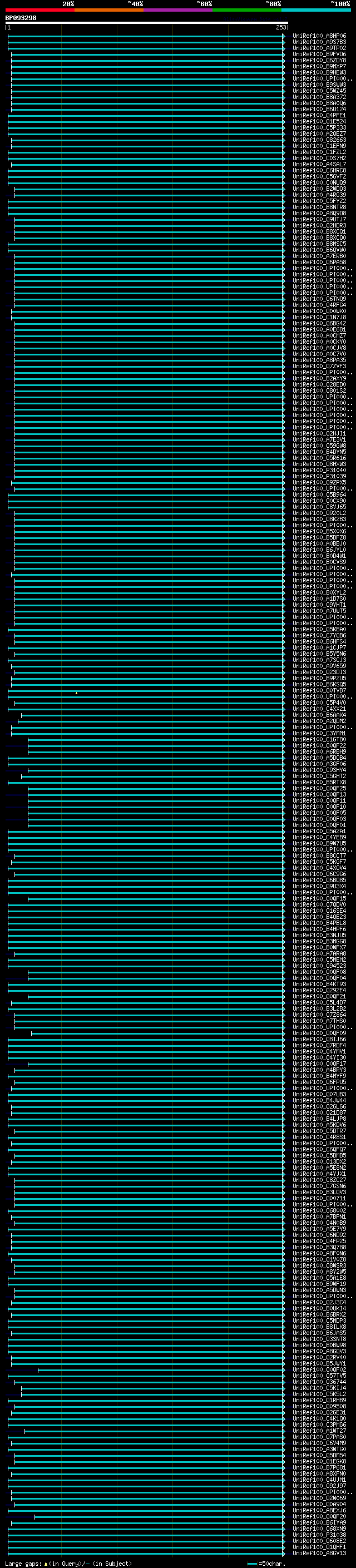
Task: Select the UniRef100_A8GV13 label
Action: [x=319, y=1553]
